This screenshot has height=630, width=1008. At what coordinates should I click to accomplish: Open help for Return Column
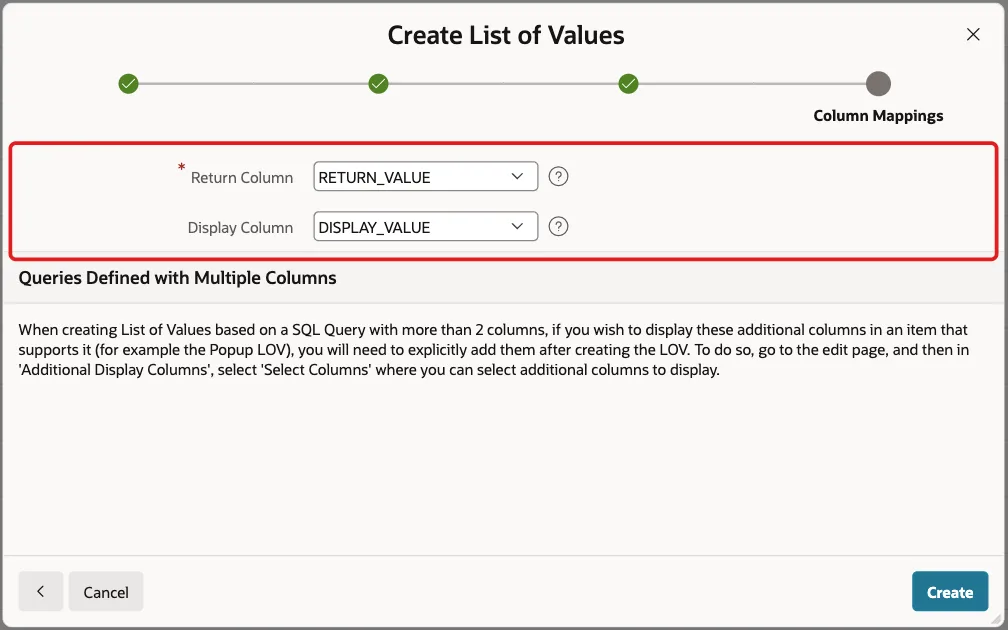[x=558, y=176]
